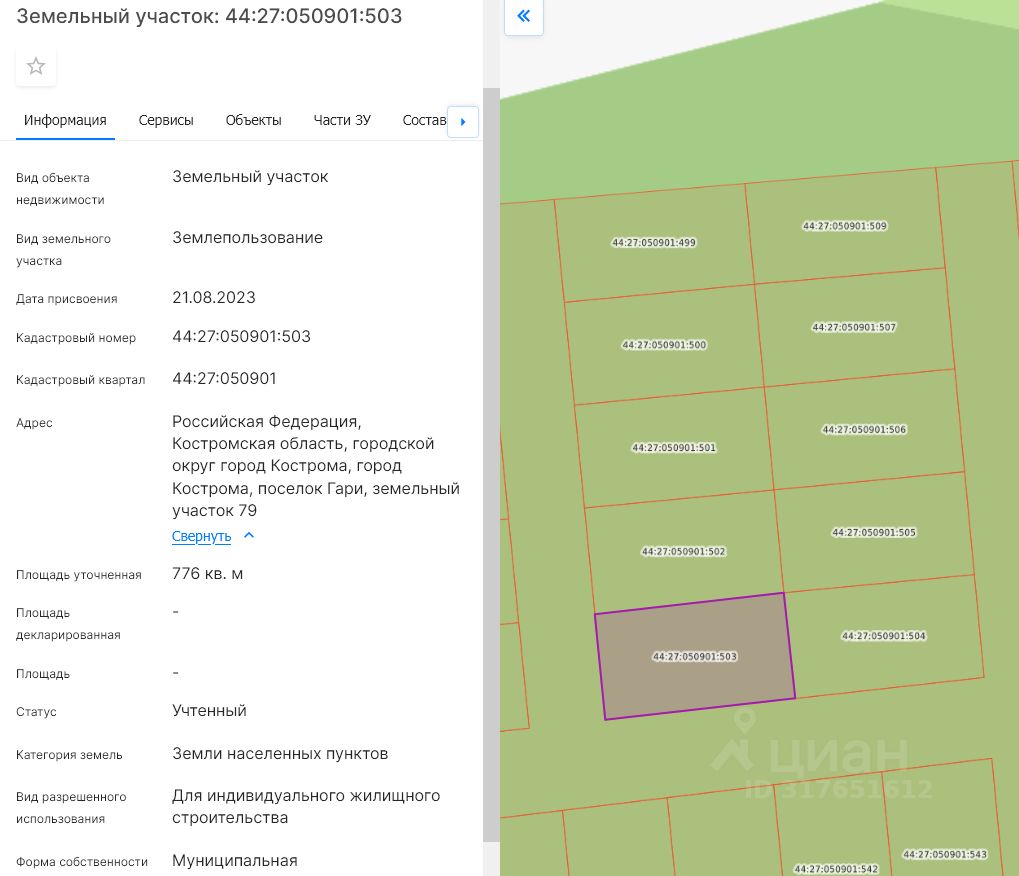Click label Площадь декларированная
The height and width of the screenshot is (876, 1019).
click(68, 624)
